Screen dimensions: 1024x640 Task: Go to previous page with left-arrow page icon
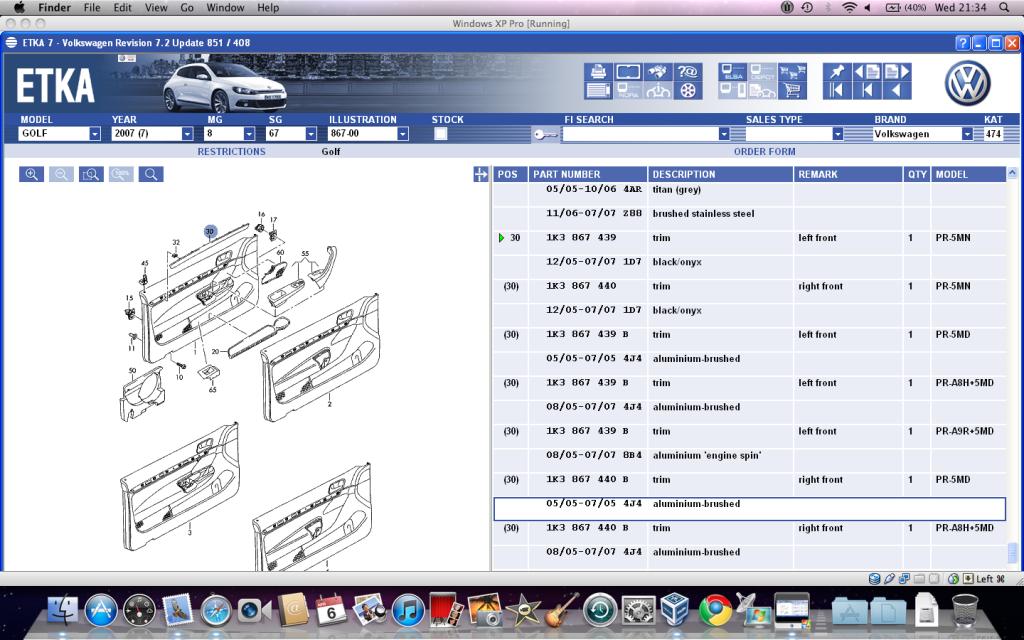pos(867,71)
